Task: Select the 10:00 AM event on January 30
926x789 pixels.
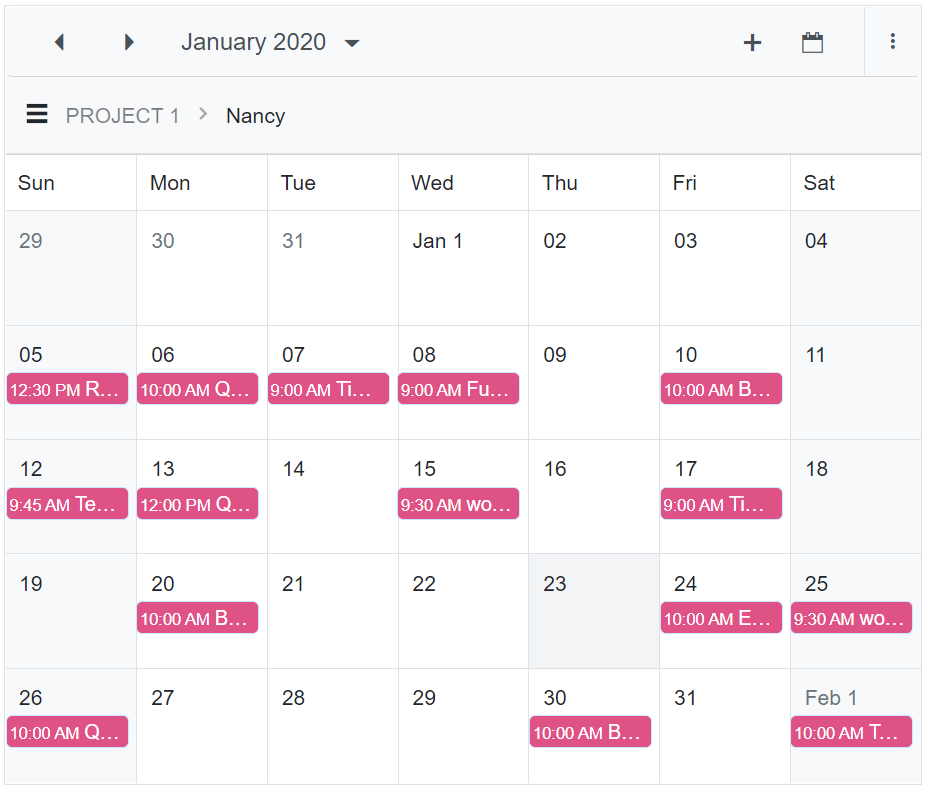Action: pos(590,732)
